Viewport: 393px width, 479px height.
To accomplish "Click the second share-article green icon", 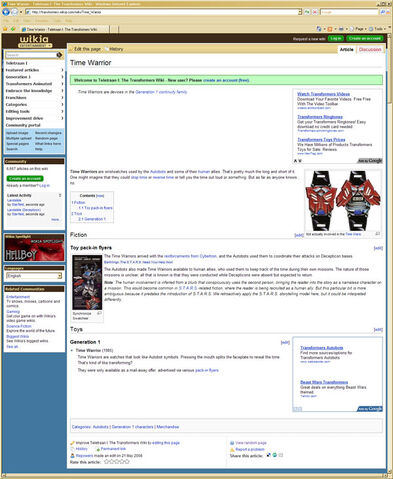I will tap(275, 455).
